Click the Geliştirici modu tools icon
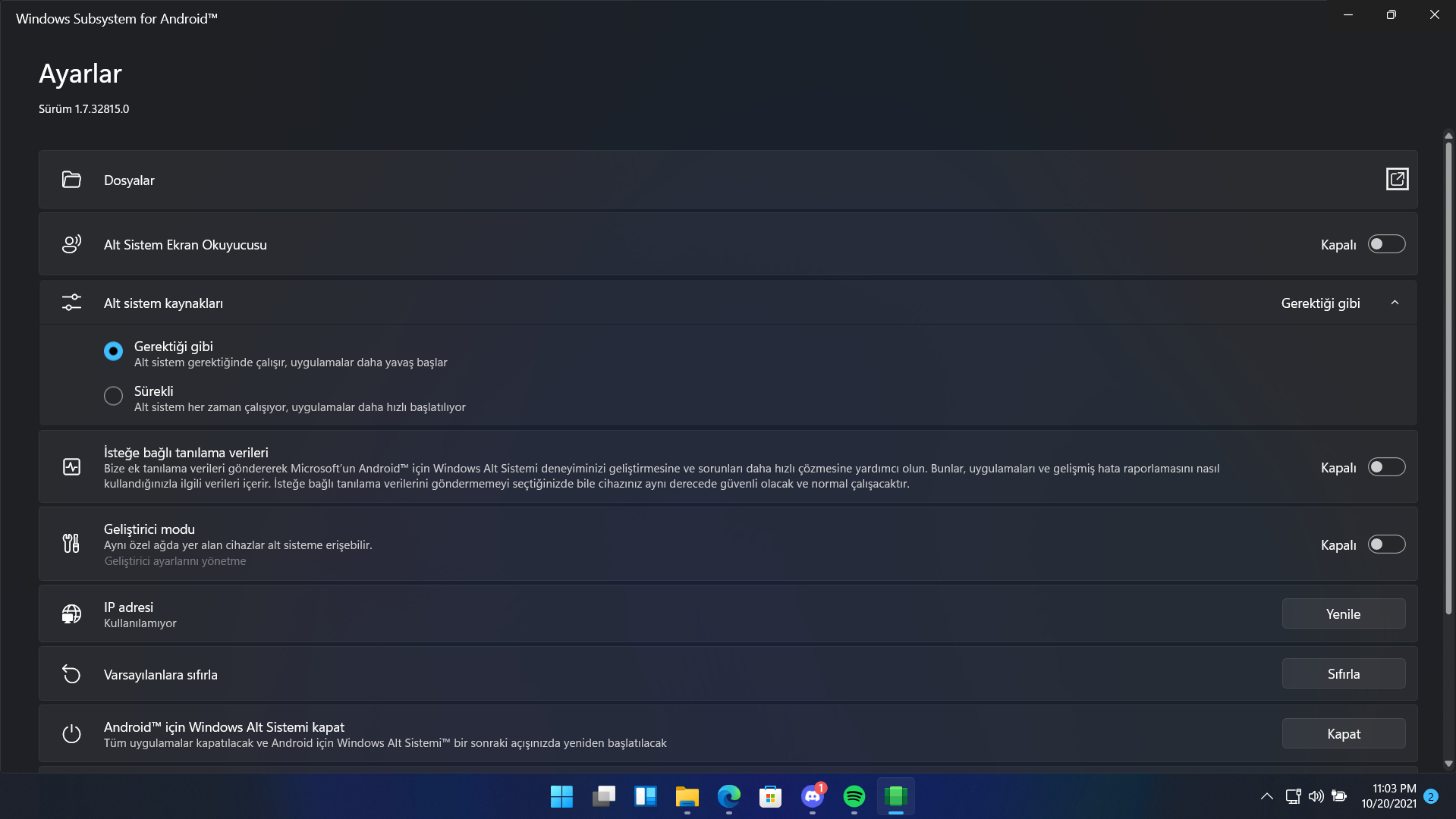Image resolution: width=1456 pixels, height=819 pixels. (71, 543)
